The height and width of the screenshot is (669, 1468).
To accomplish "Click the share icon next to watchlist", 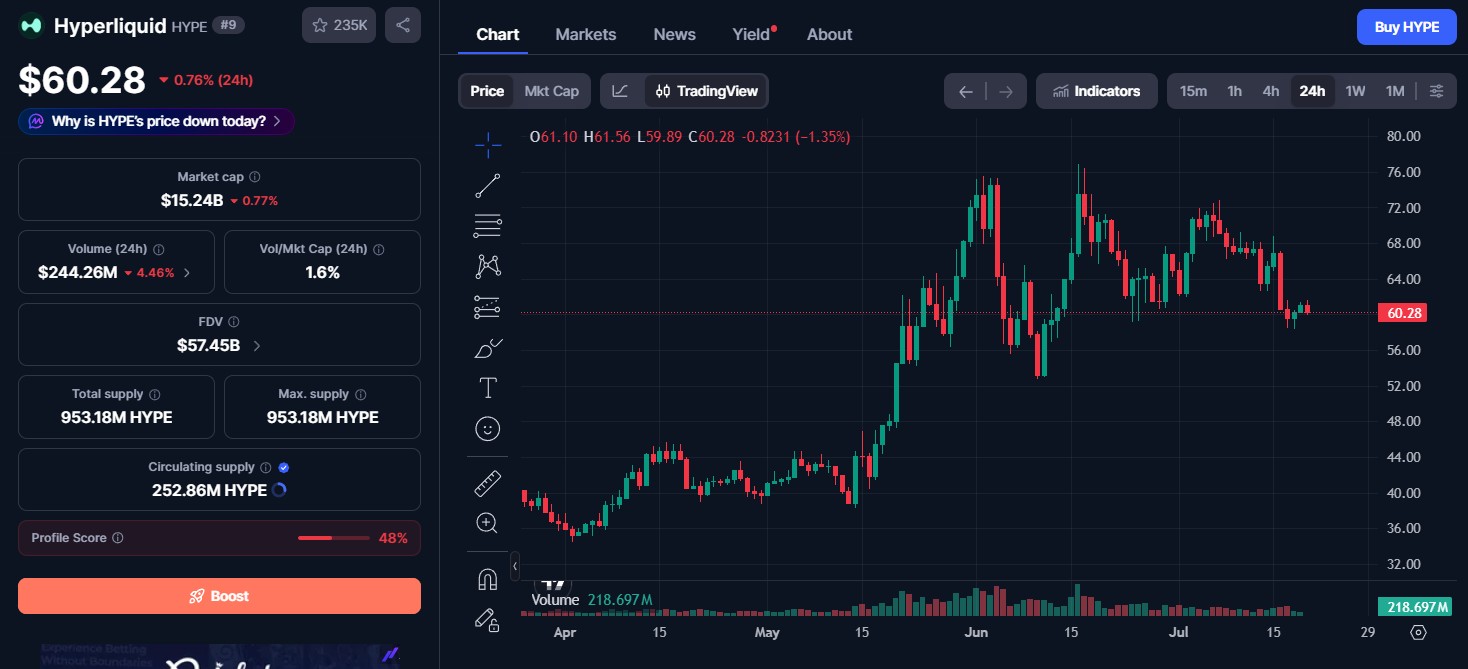I will [x=403, y=25].
